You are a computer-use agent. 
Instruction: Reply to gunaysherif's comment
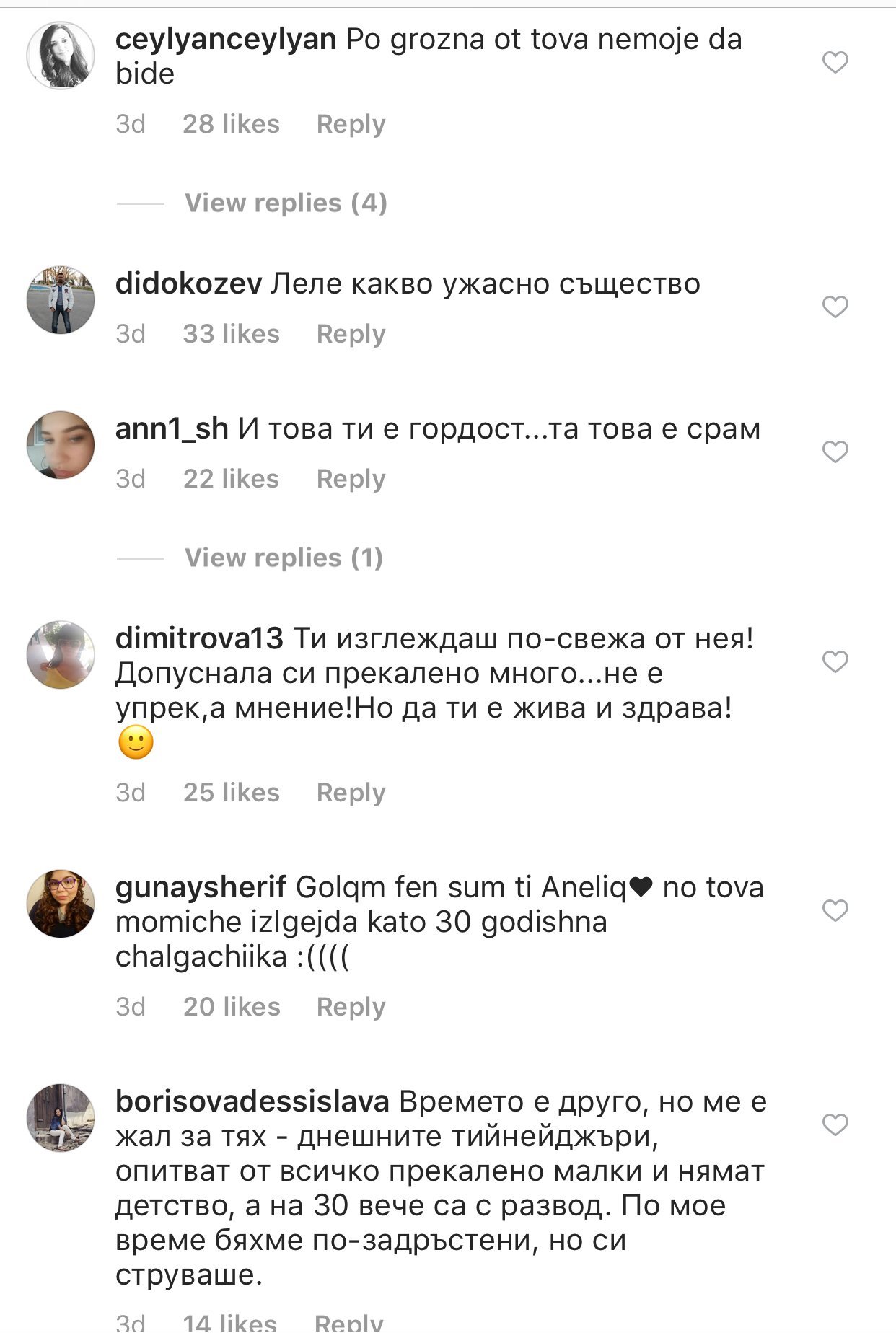pyautogui.click(x=351, y=1007)
